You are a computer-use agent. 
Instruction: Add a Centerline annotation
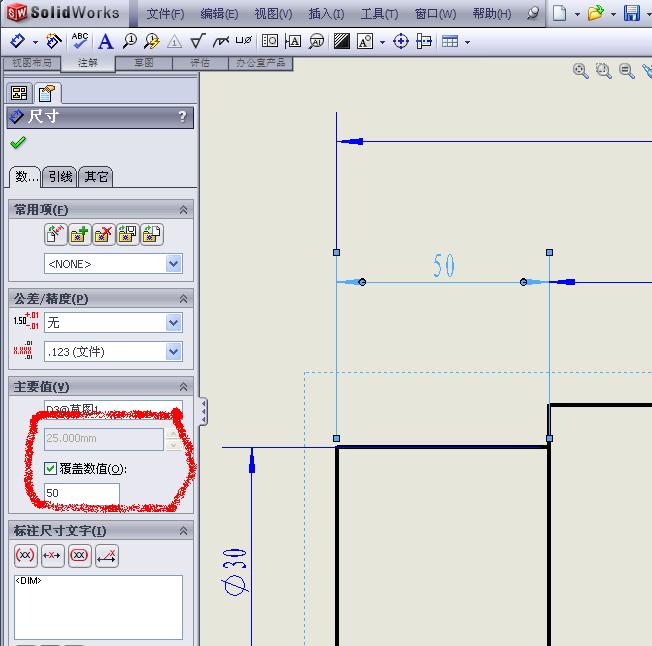(424, 41)
